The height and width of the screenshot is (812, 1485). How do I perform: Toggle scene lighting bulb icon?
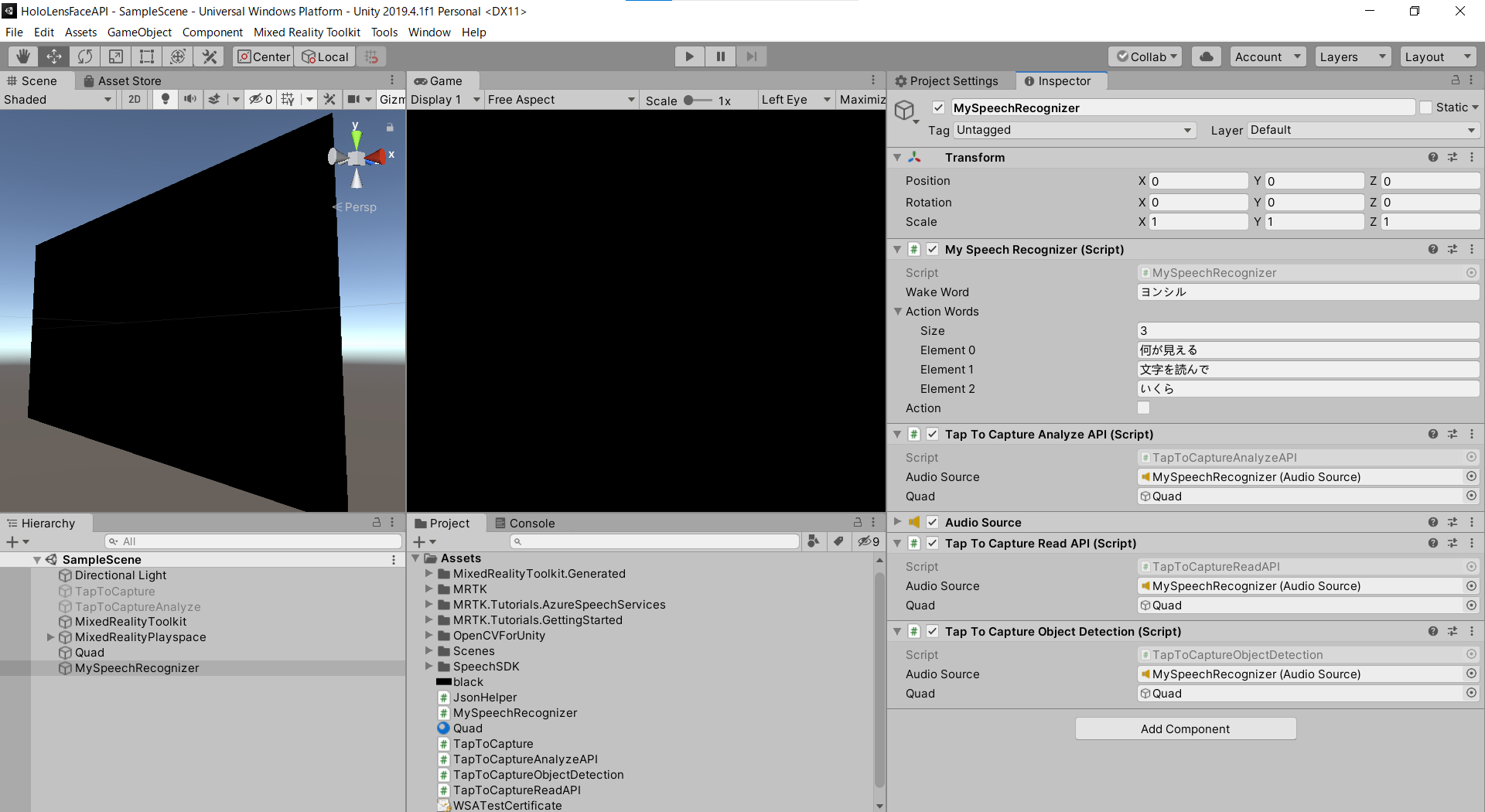(165, 99)
